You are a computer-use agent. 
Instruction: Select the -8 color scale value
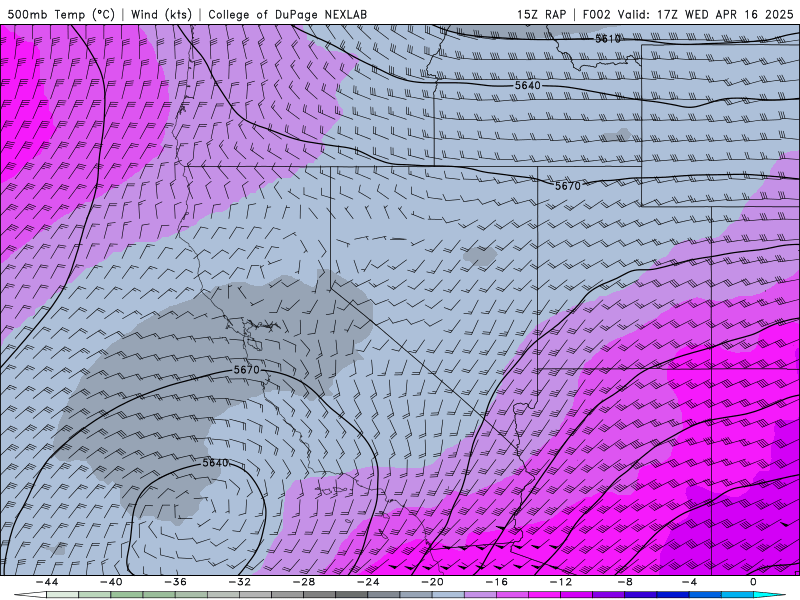click(x=625, y=582)
